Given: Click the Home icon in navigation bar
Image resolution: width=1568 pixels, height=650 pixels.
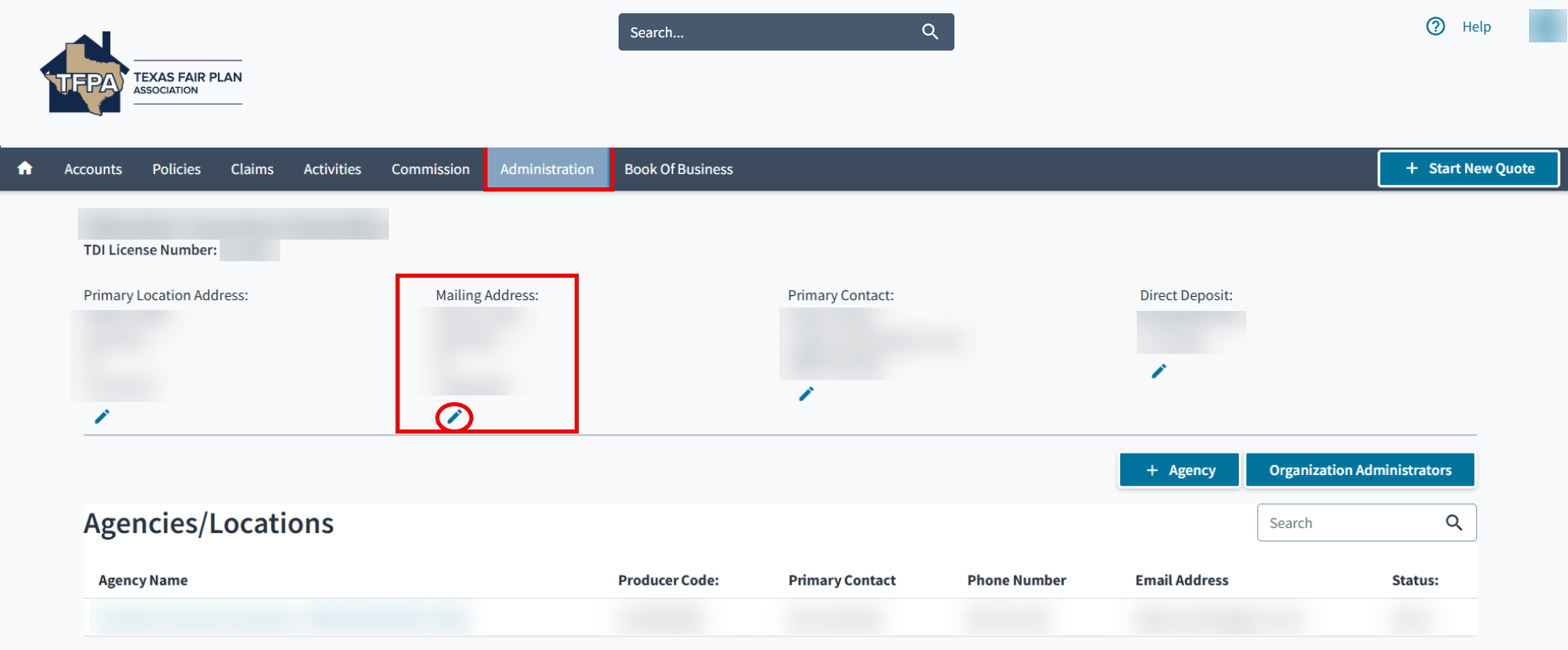Looking at the screenshot, I should click(x=25, y=168).
